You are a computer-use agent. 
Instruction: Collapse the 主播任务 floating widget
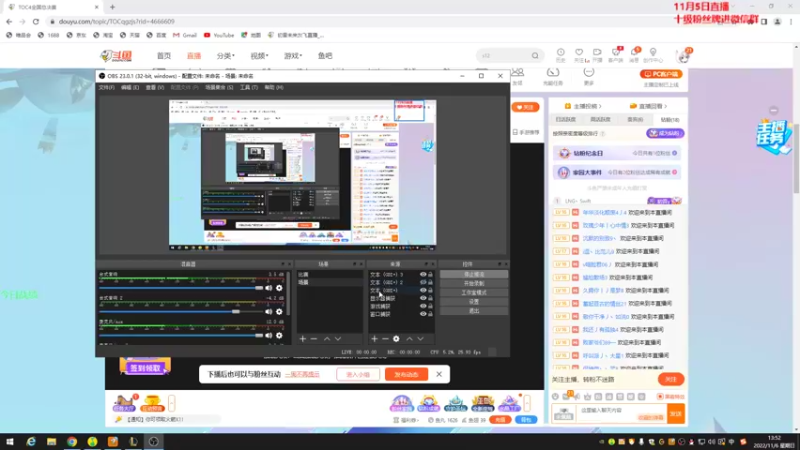773,110
